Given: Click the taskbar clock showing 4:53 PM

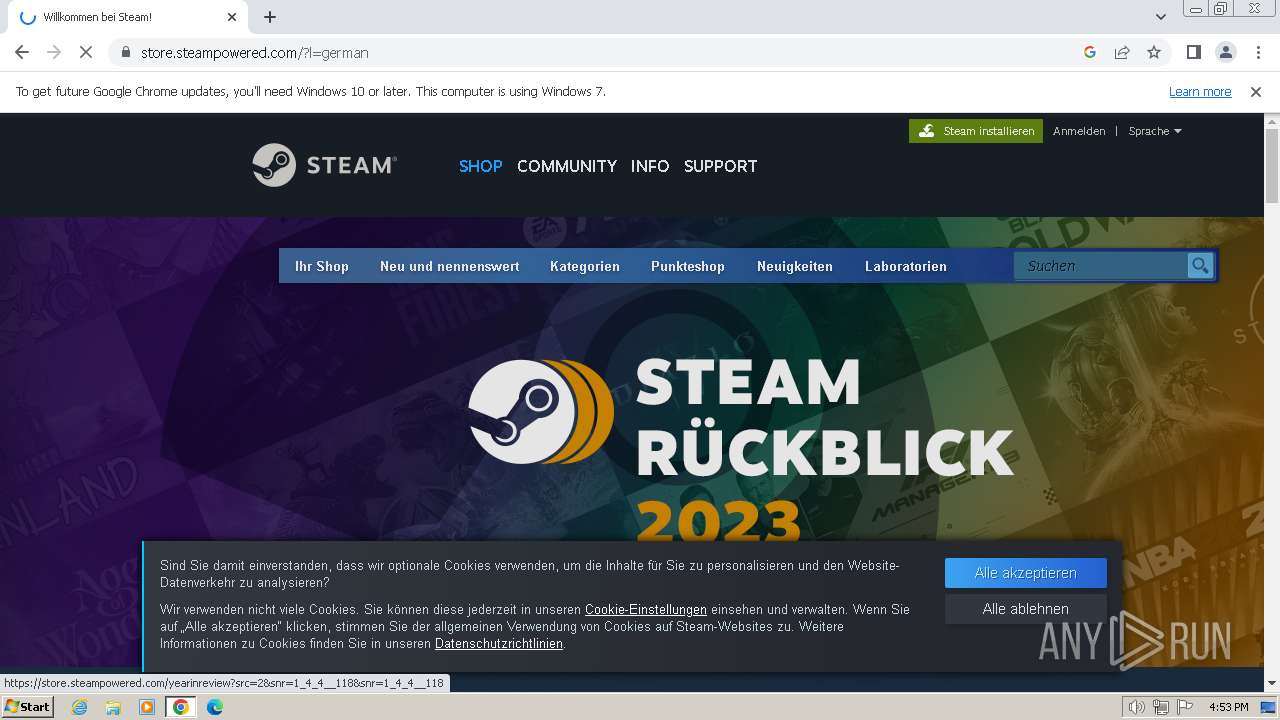Looking at the screenshot, I should (1228, 707).
